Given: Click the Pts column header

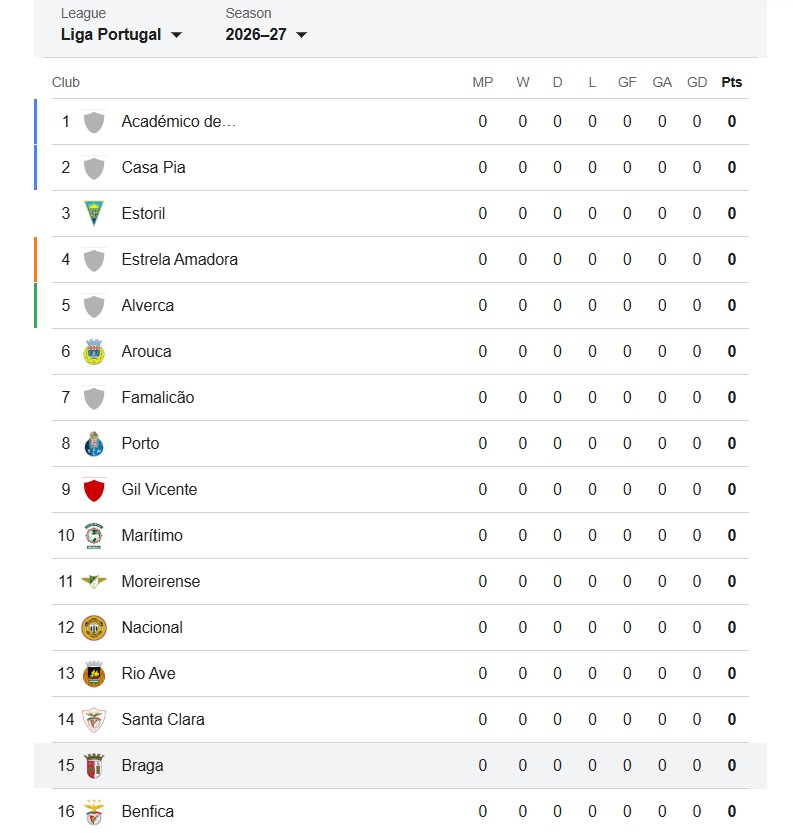Looking at the screenshot, I should coord(731,82).
